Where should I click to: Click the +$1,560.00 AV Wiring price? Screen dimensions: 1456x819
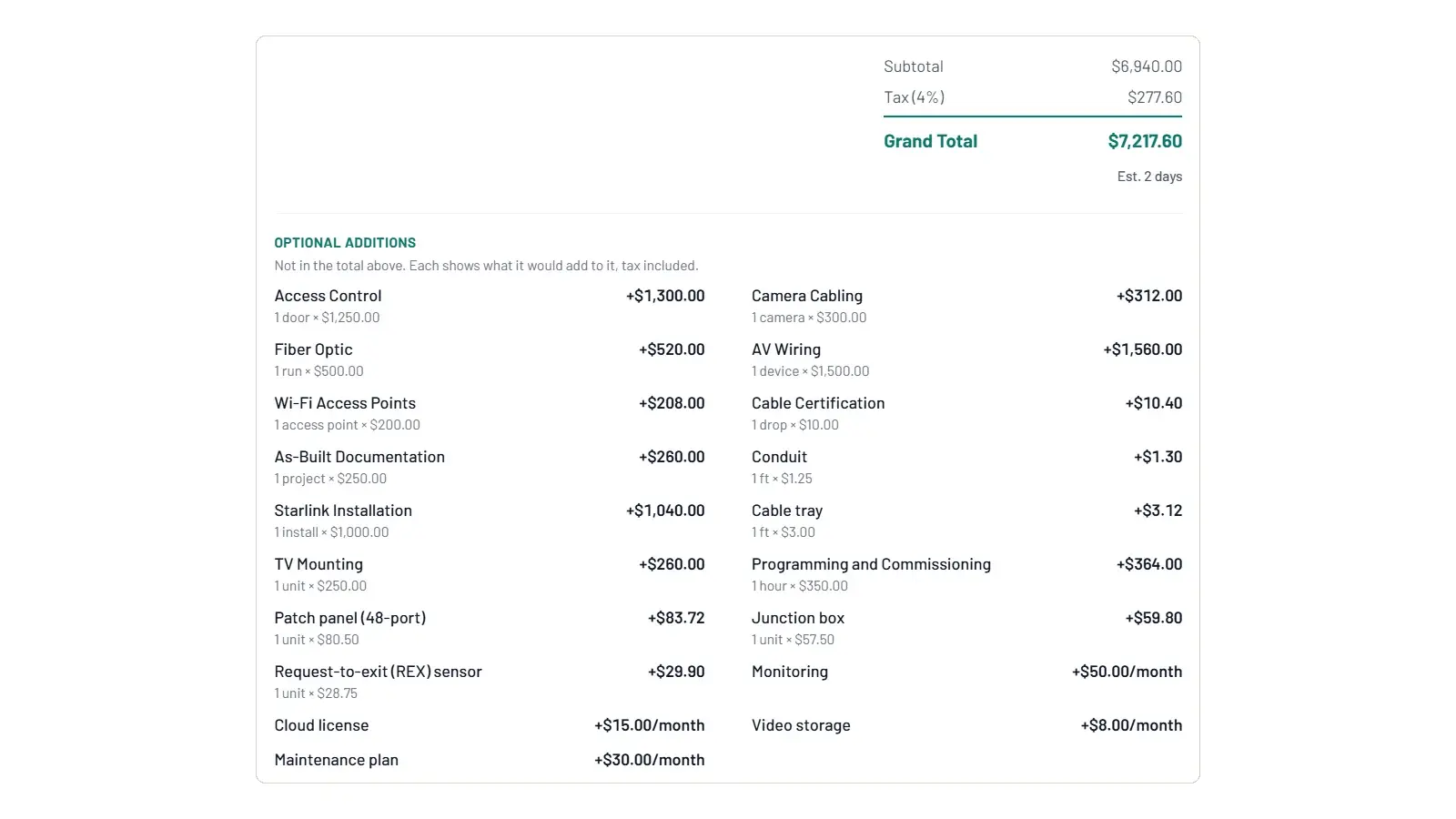pyautogui.click(x=1143, y=349)
